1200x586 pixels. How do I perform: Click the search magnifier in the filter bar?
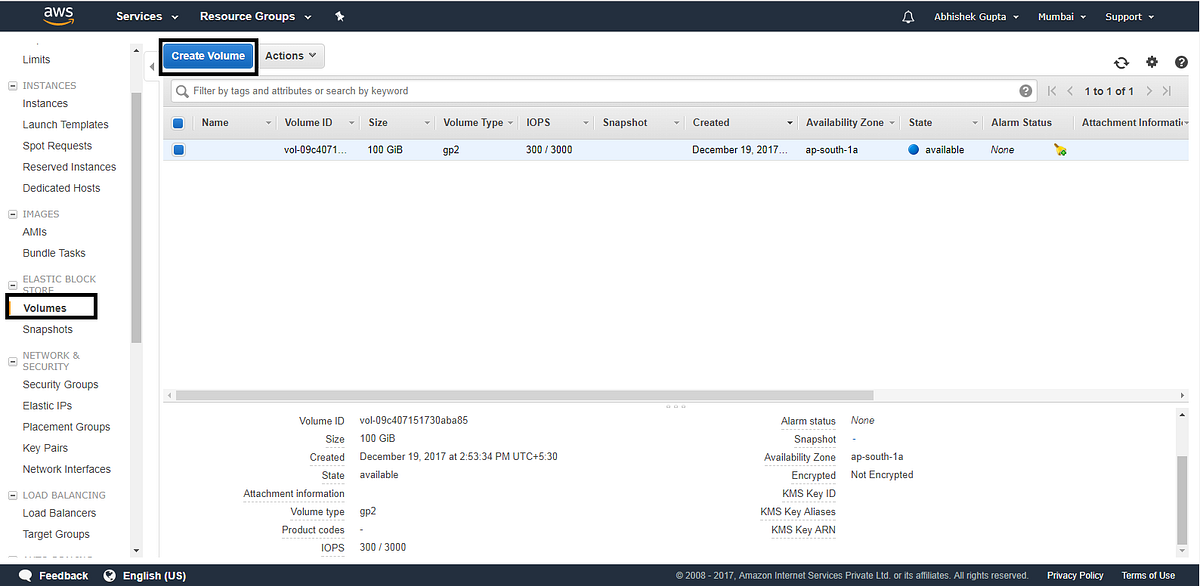click(x=182, y=90)
